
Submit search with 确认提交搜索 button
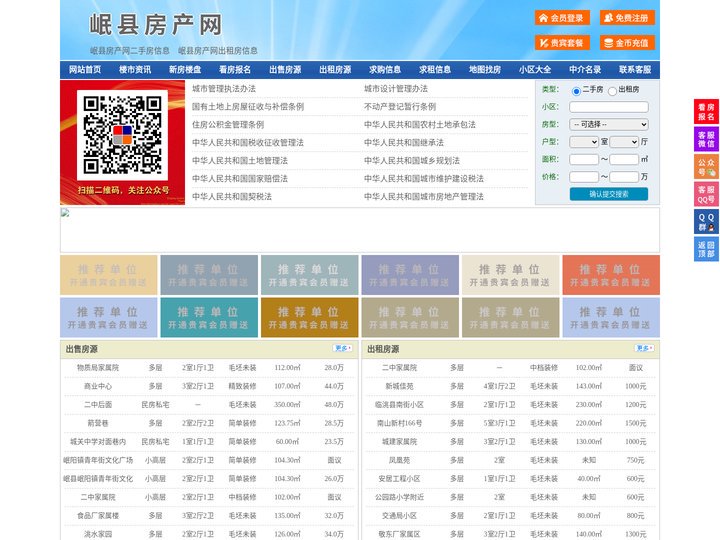(x=609, y=194)
